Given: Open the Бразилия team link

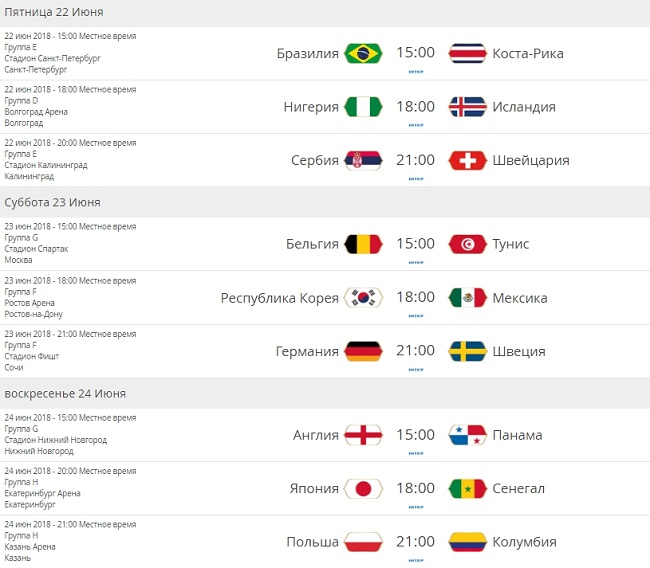Looking at the screenshot, I should [308, 53].
